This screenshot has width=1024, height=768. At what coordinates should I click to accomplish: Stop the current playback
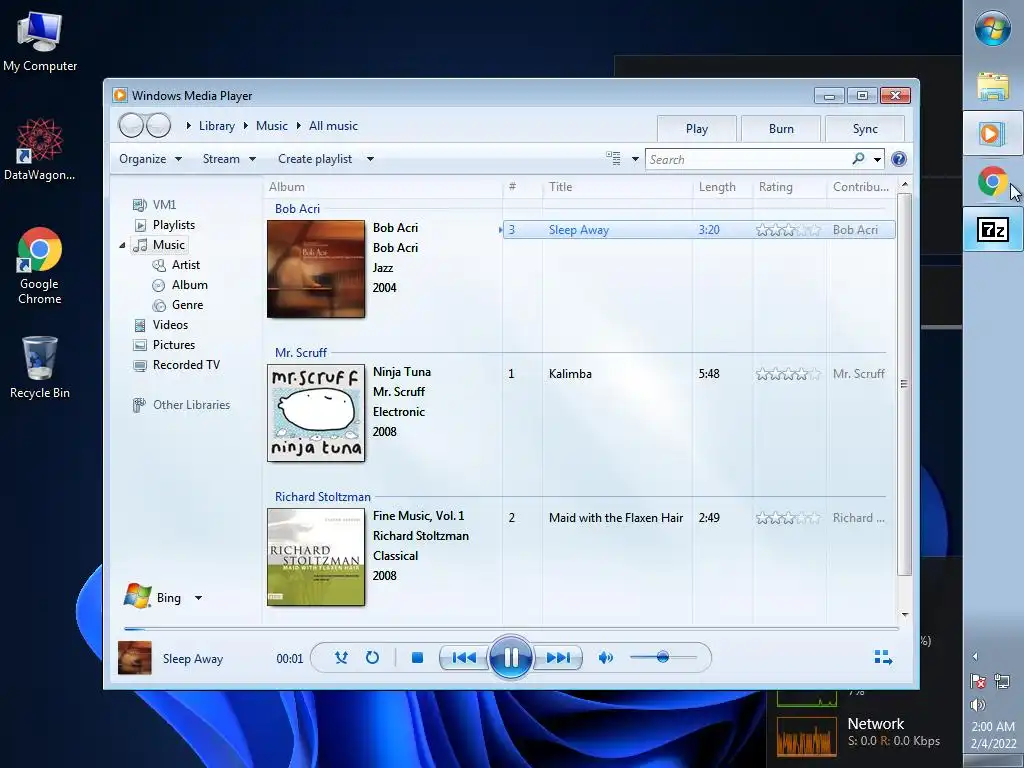coord(417,658)
